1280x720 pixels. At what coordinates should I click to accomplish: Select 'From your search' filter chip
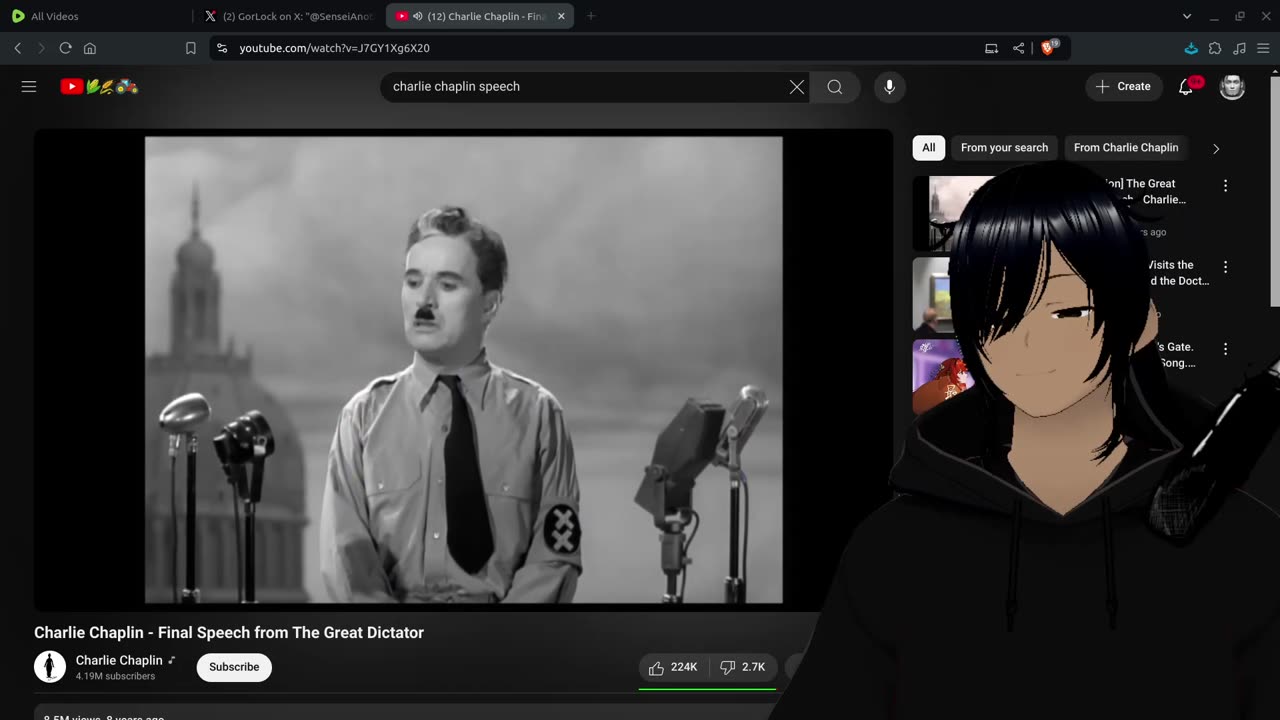1004,148
